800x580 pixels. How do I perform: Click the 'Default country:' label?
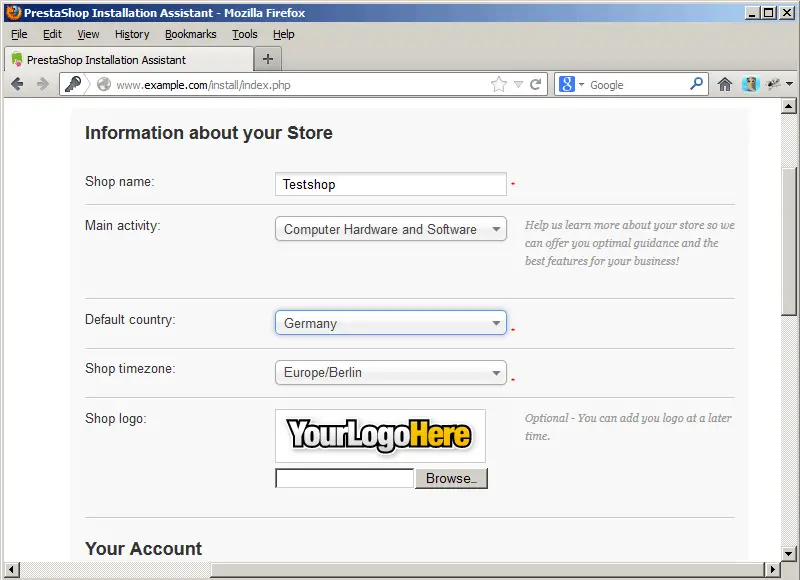130,319
